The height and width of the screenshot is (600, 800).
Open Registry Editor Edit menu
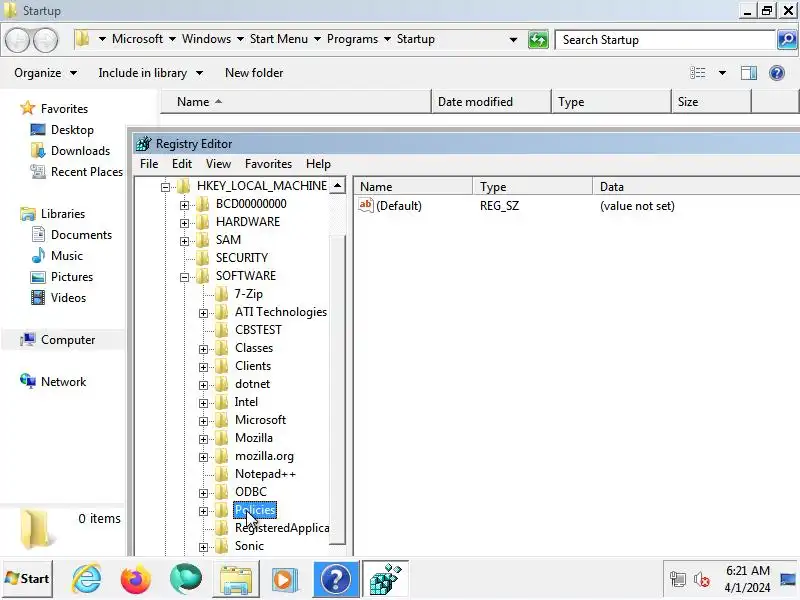[x=182, y=164]
